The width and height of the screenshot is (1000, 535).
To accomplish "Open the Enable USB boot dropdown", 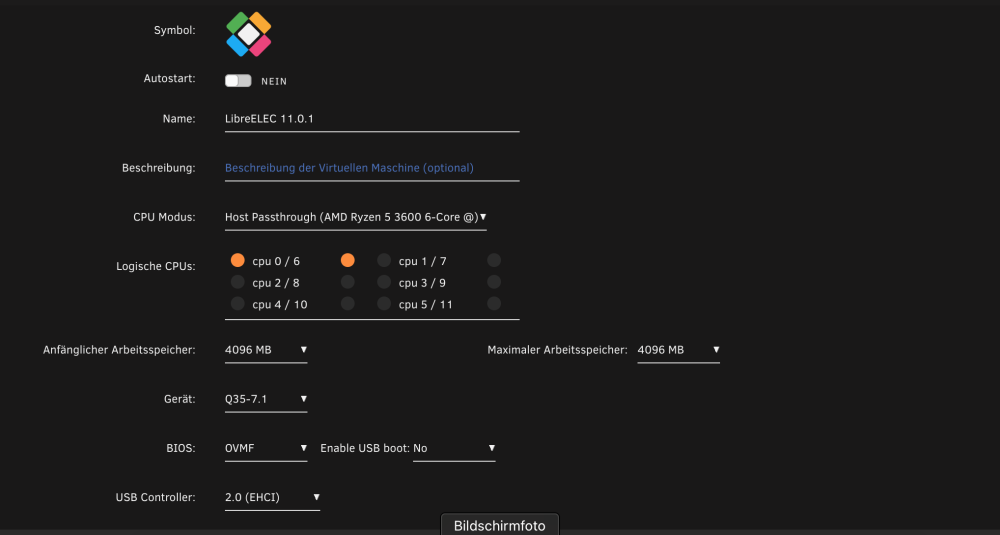I will pyautogui.click(x=454, y=448).
